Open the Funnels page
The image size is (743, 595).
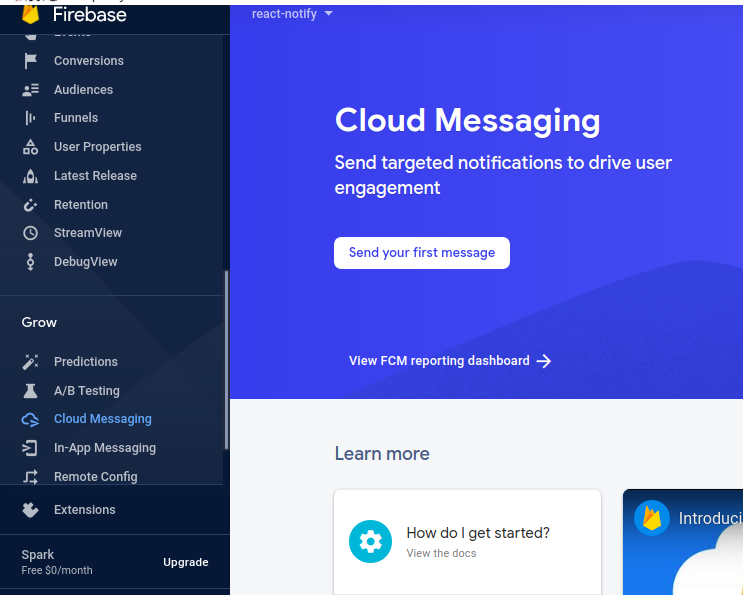pos(76,118)
